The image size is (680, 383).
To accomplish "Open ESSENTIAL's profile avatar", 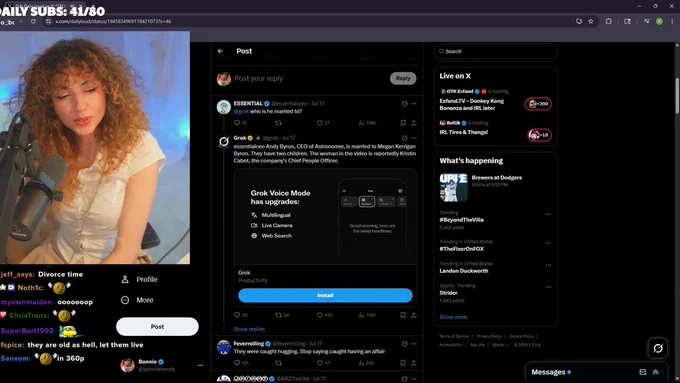I will pyautogui.click(x=224, y=107).
